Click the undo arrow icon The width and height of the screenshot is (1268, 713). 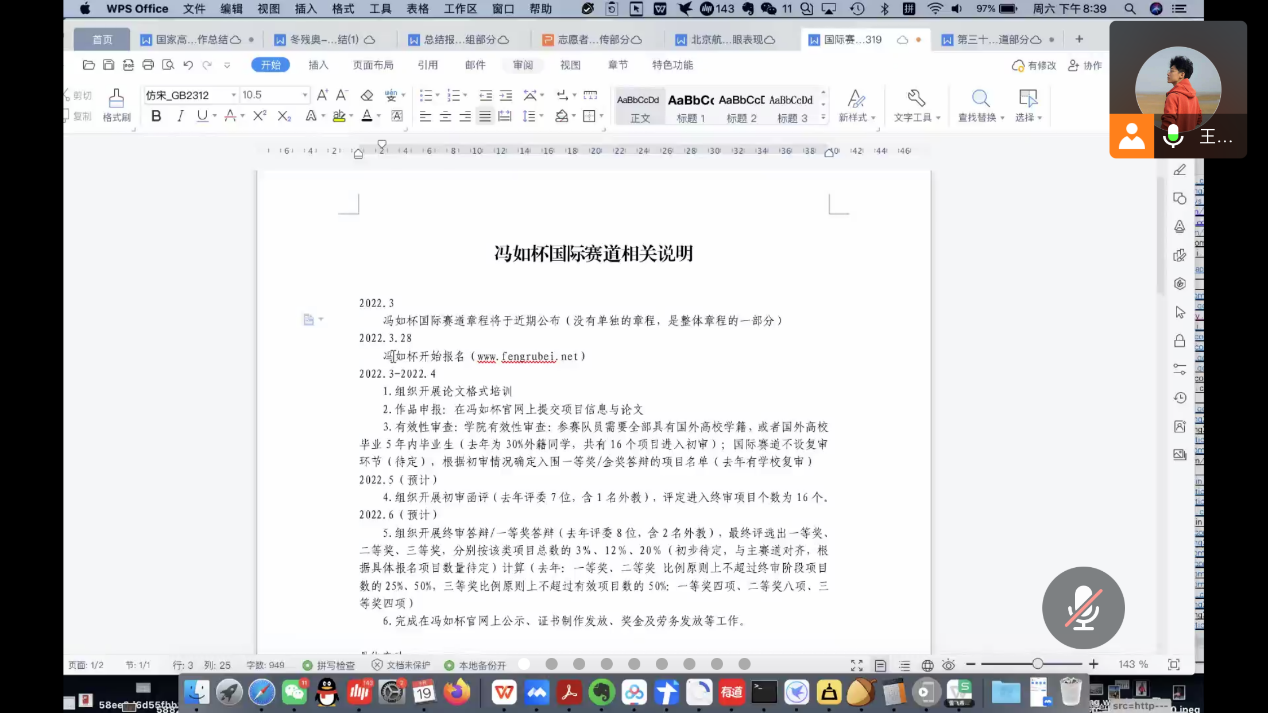pyautogui.click(x=187, y=65)
